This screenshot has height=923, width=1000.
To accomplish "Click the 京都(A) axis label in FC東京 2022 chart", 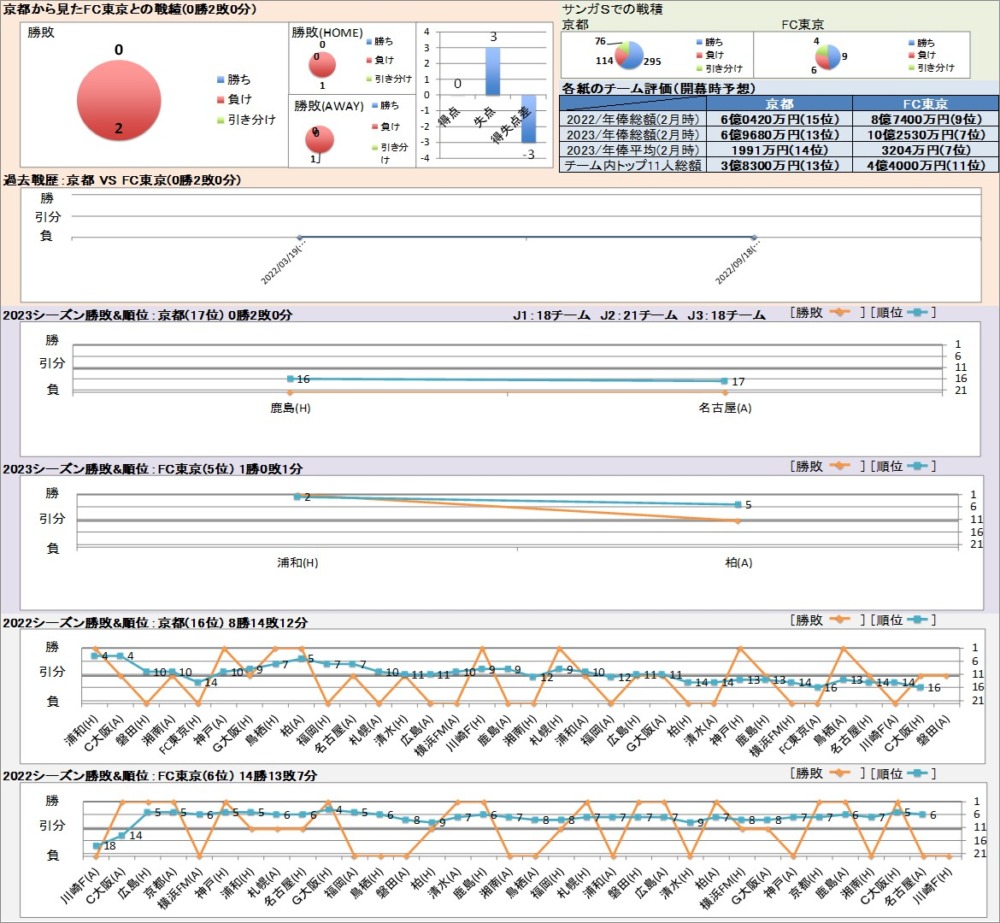I will point(160,882).
